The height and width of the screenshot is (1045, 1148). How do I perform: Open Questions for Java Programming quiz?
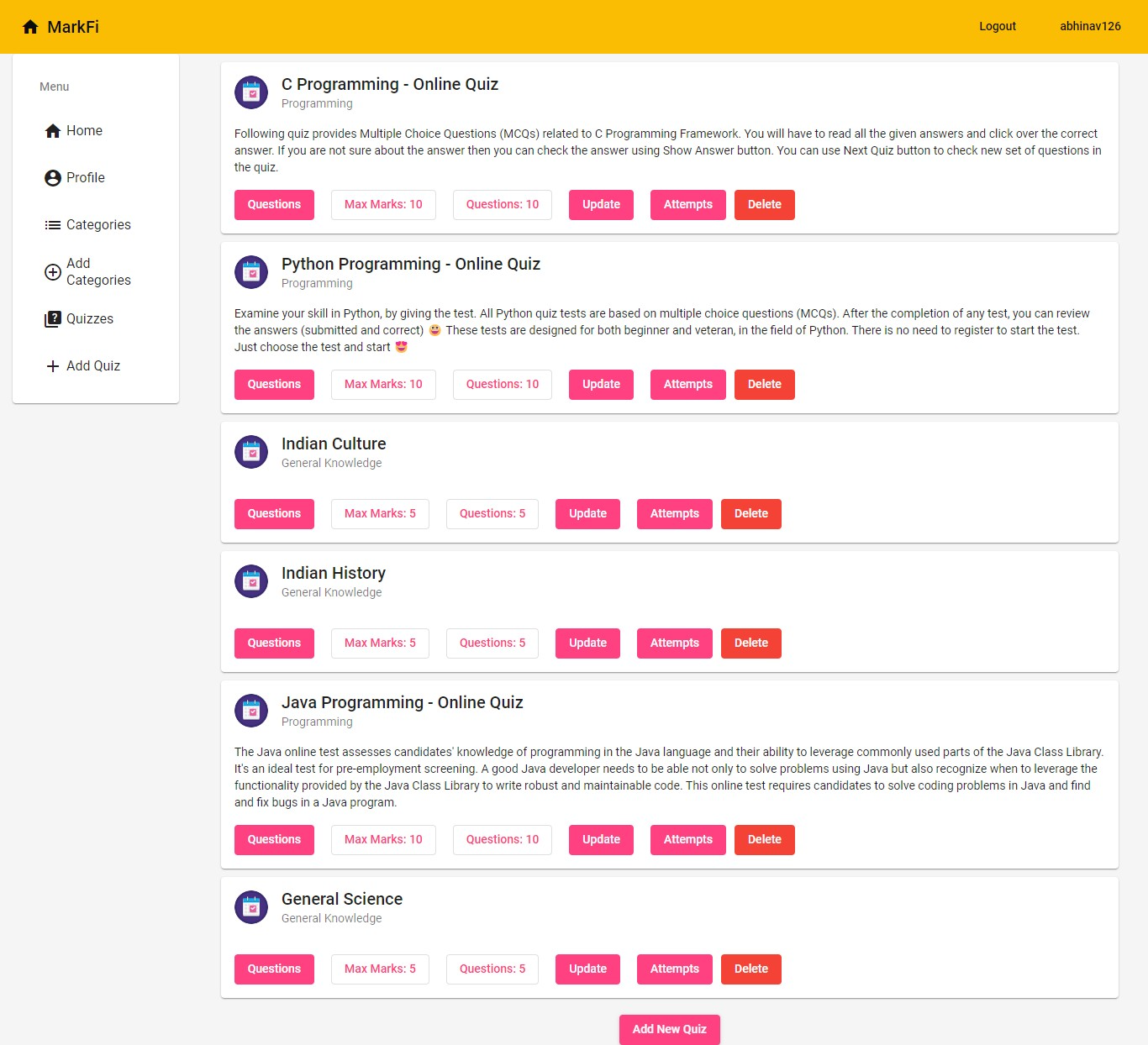click(x=274, y=840)
